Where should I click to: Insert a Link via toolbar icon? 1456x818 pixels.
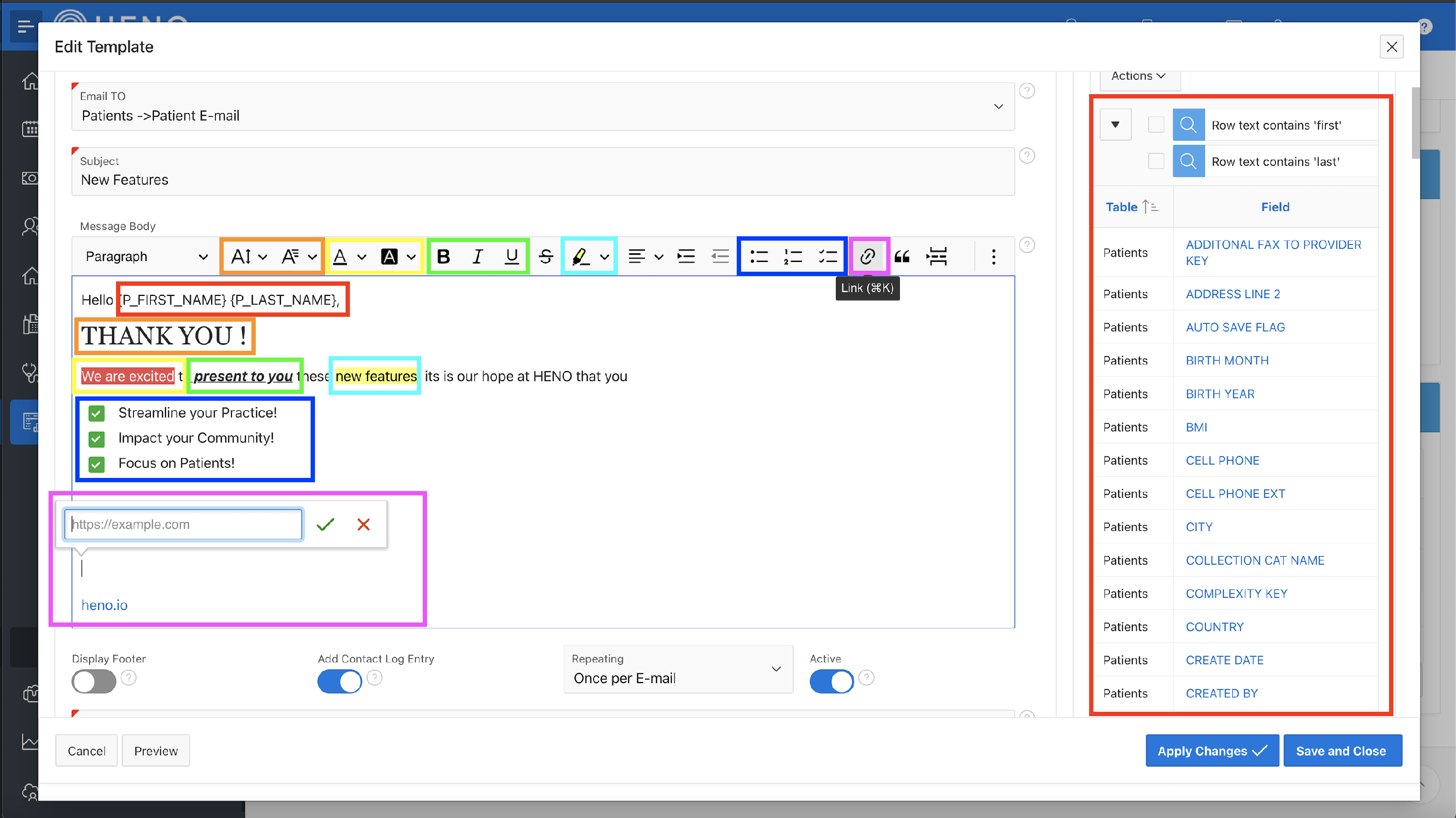[x=867, y=257]
